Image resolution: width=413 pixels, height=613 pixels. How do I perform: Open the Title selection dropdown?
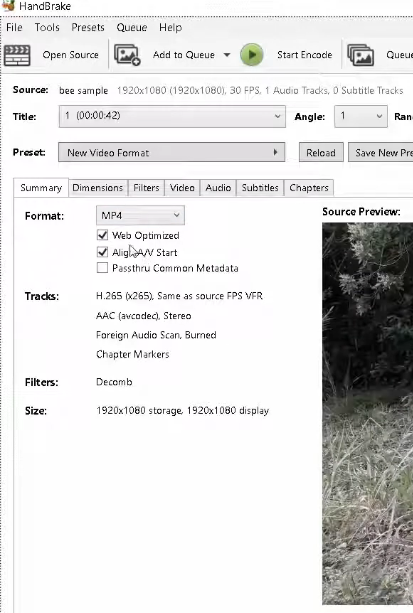click(x=172, y=116)
